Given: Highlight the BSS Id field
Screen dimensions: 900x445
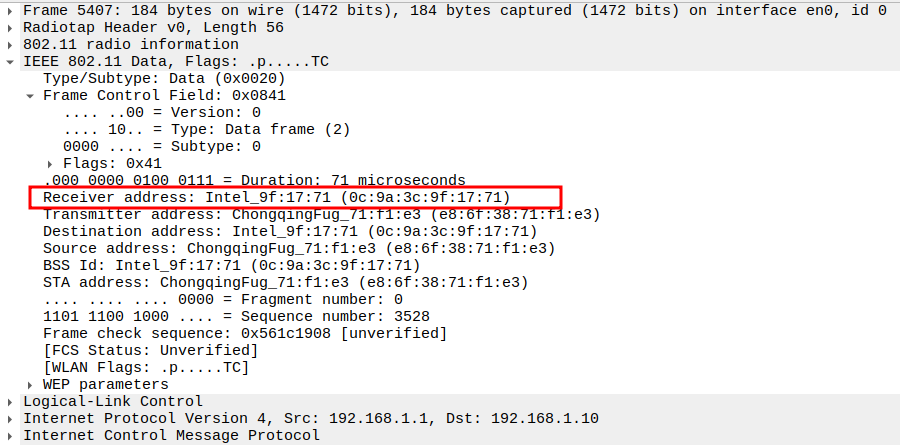Looking at the screenshot, I should click(231, 265).
